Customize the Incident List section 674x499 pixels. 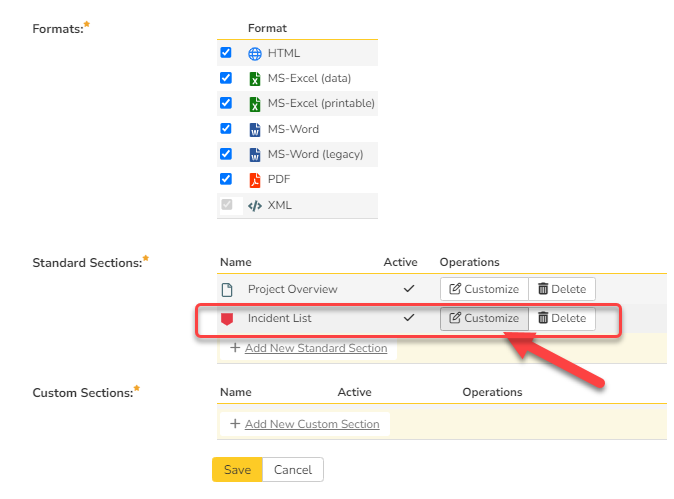[x=484, y=318]
